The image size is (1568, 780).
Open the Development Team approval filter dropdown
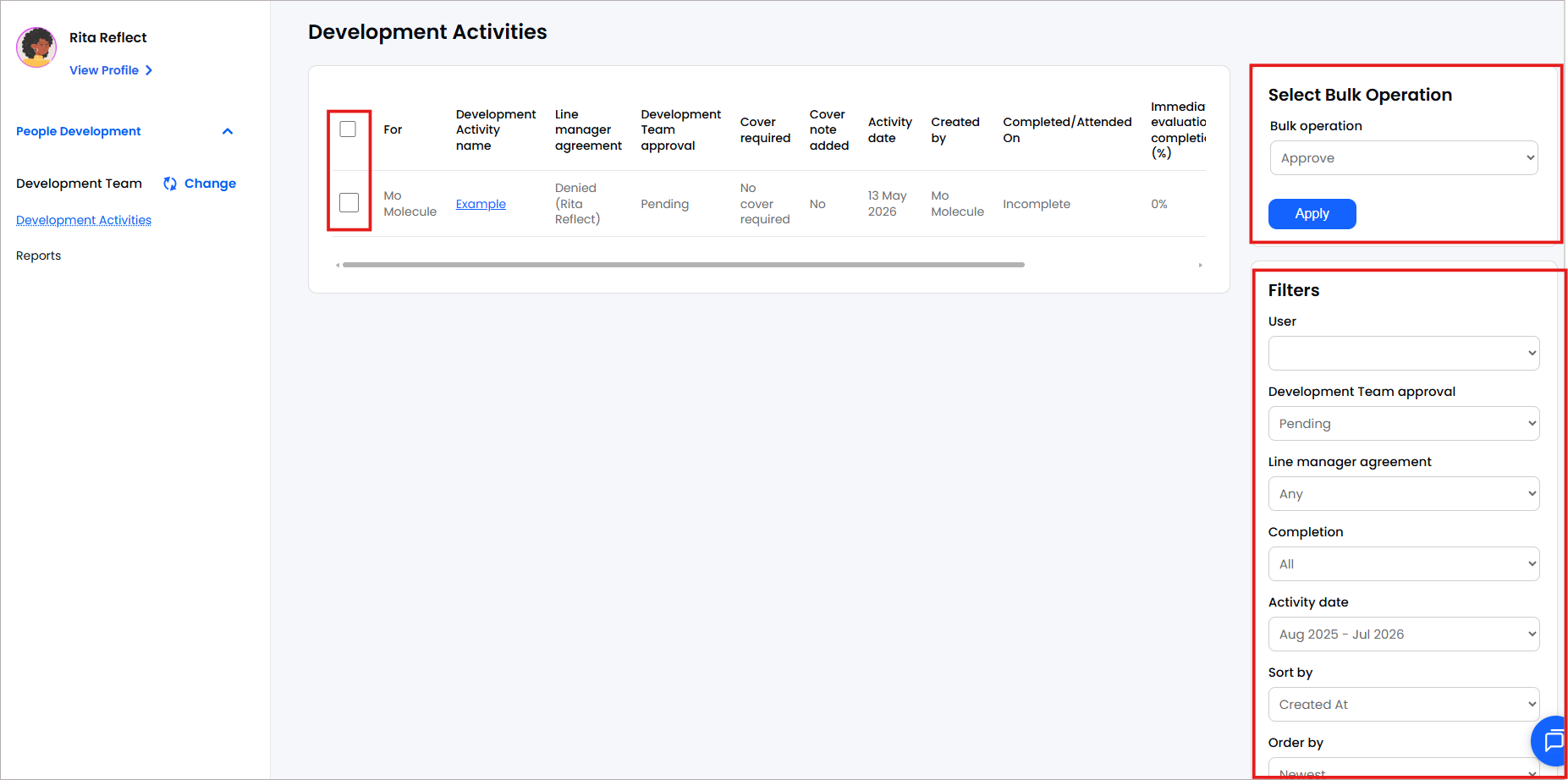pos(1403,424)
